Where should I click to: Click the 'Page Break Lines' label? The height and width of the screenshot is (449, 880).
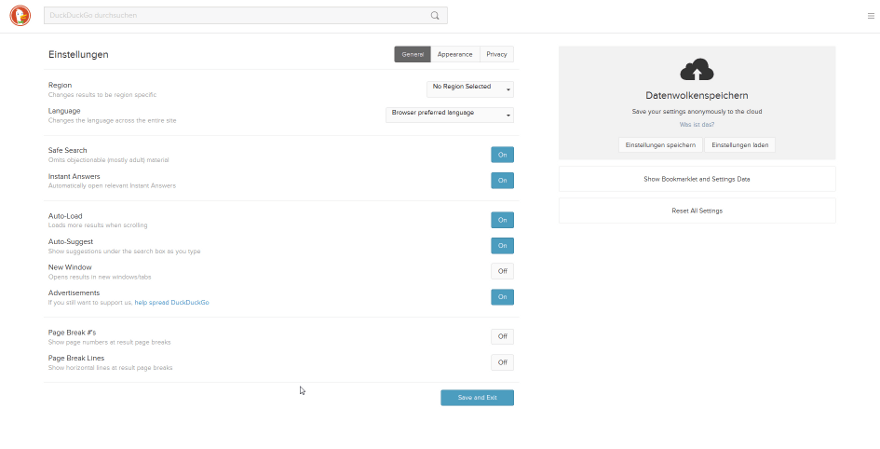[76, 358]
